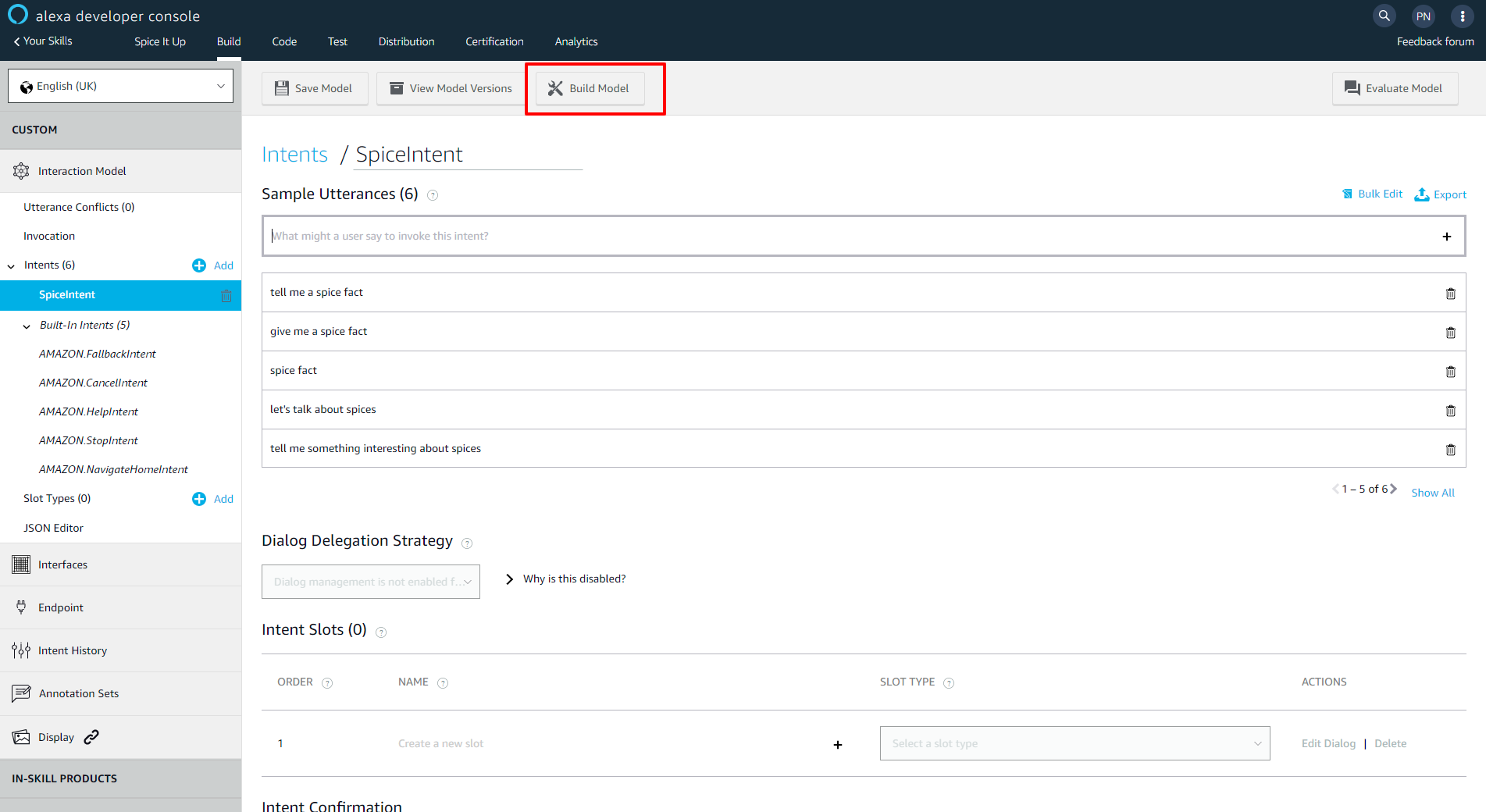Open the Display section in sidebar
The width and height of the screenshot is (1486, 812).
56,737
